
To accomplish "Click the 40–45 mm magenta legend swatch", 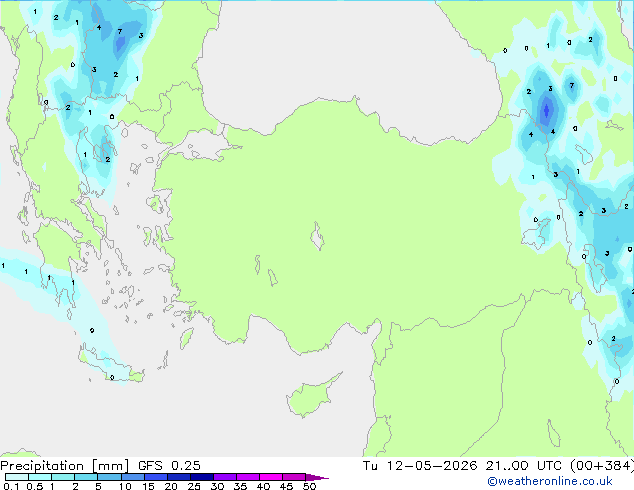I will click(x=271, y=477).
